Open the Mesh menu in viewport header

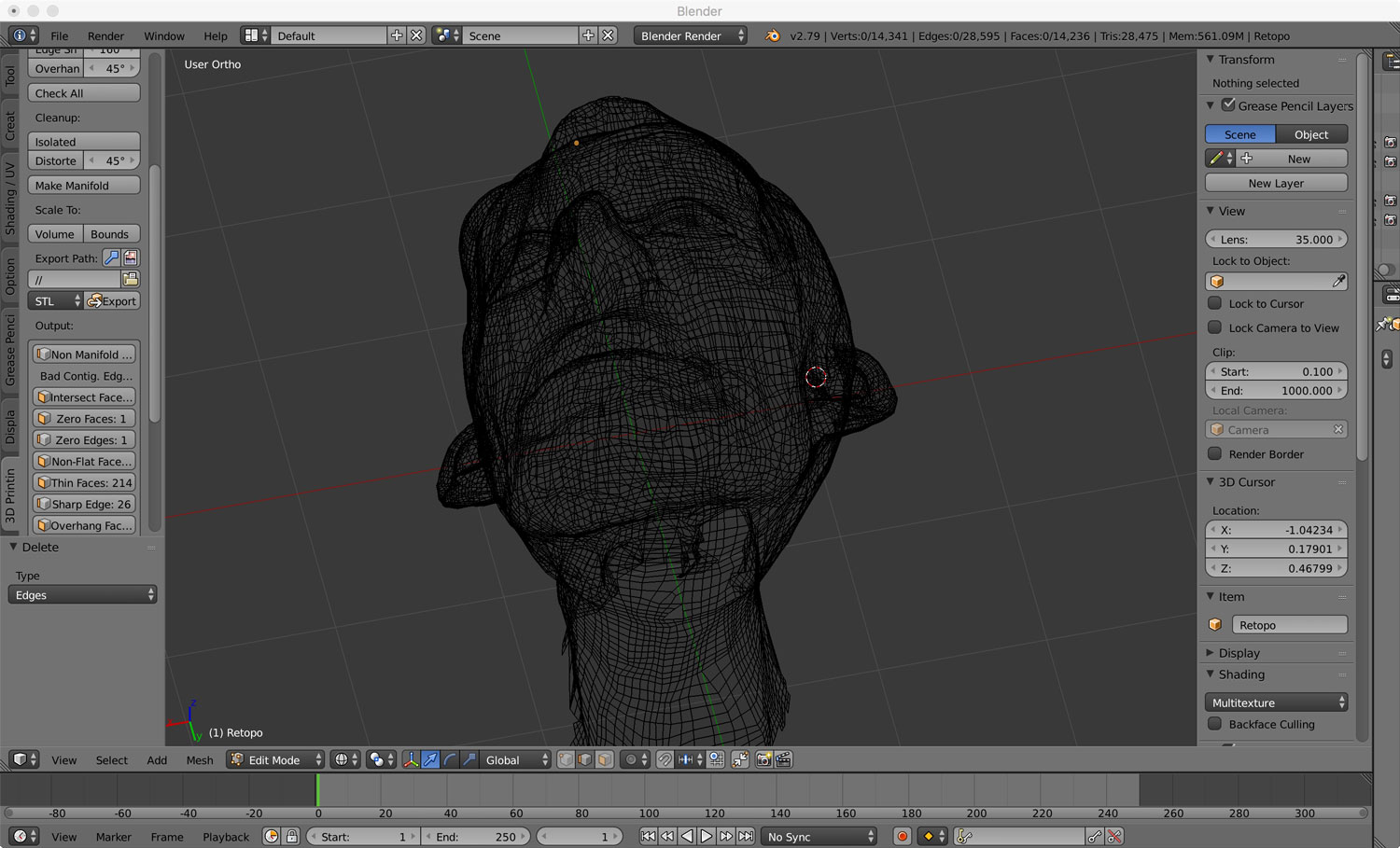click(199, 760)
